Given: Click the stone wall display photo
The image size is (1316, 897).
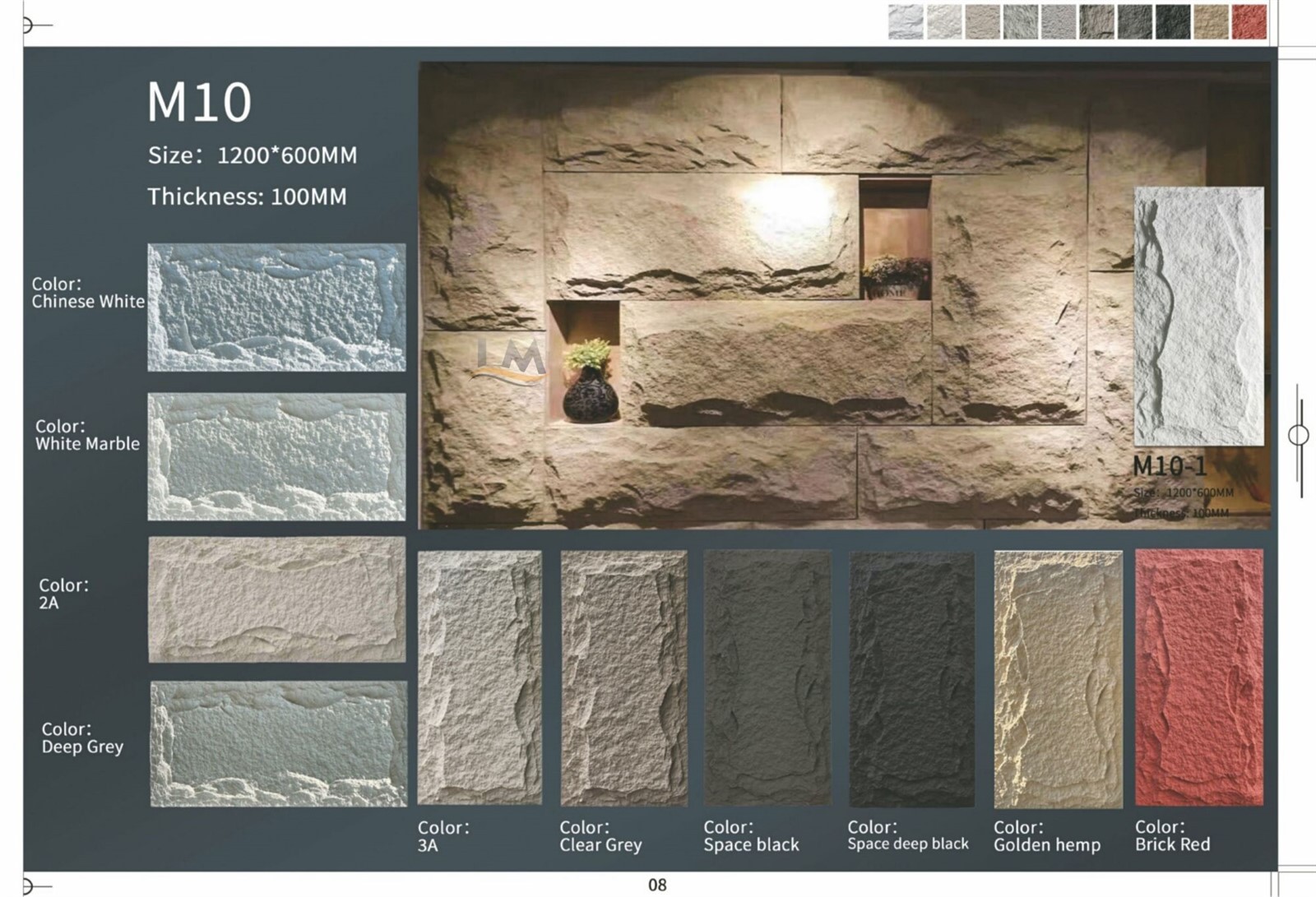Looking at the screenshot, I should [x=781, y=288].
